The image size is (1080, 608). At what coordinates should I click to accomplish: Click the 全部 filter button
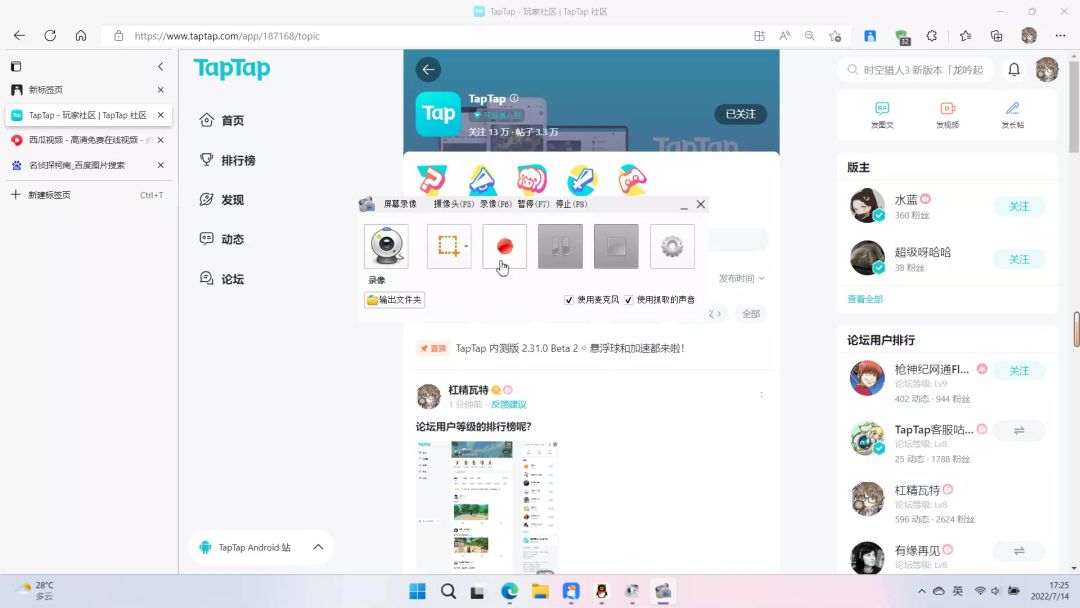pyautogui.click(x=751, y=314)
